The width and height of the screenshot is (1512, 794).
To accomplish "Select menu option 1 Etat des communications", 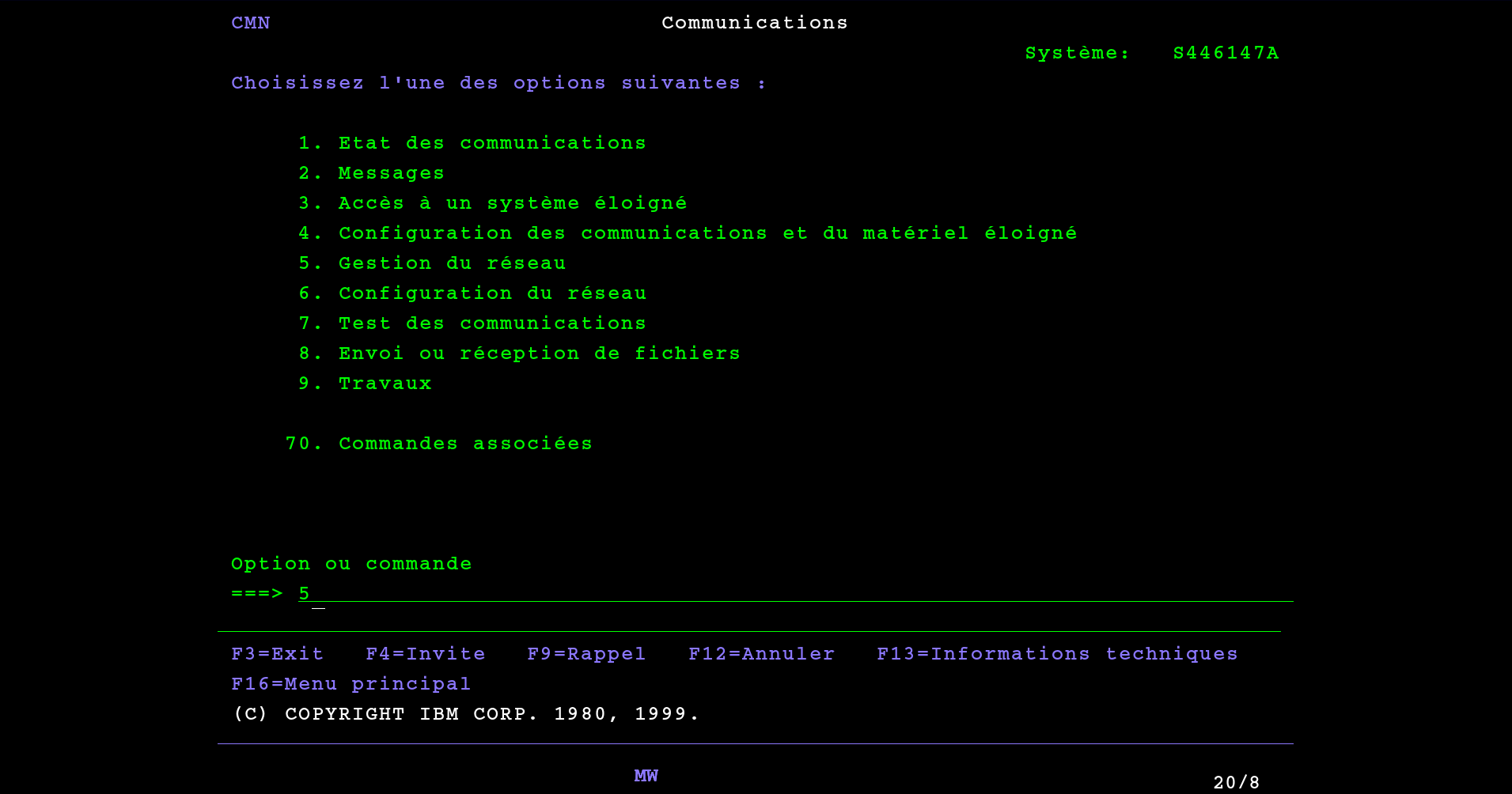I will (491, 143).
